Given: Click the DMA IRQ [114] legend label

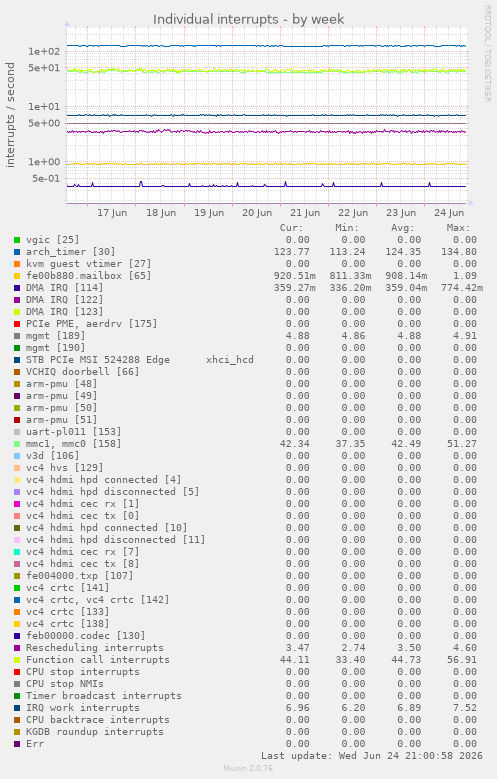Looking at the screenshot, I should pyautogui.click(x=65, y=288).
